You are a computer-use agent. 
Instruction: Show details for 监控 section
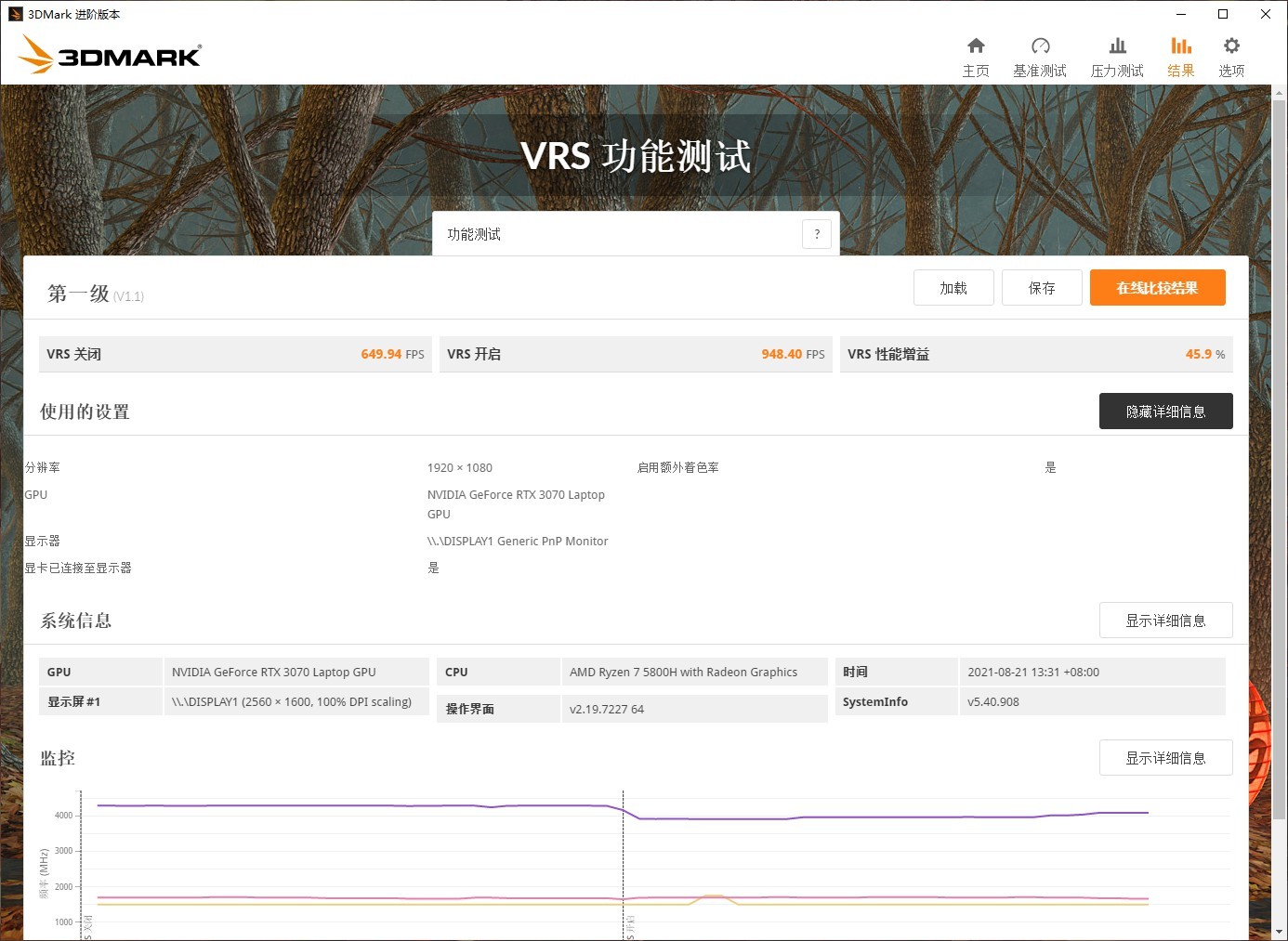pos(1165,758)
